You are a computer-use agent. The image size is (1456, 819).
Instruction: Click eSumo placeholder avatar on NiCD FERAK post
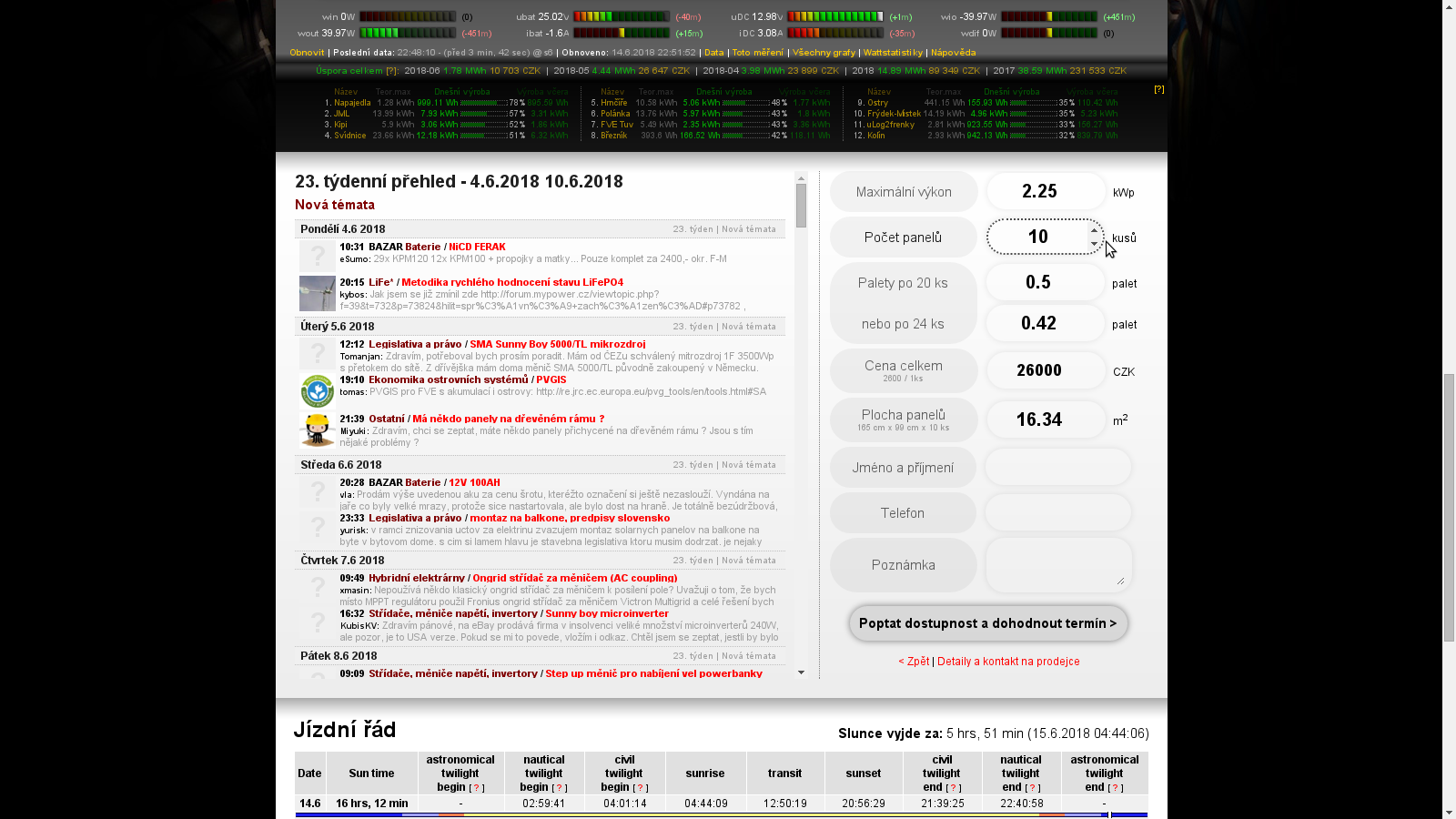[x=317, y=255]
